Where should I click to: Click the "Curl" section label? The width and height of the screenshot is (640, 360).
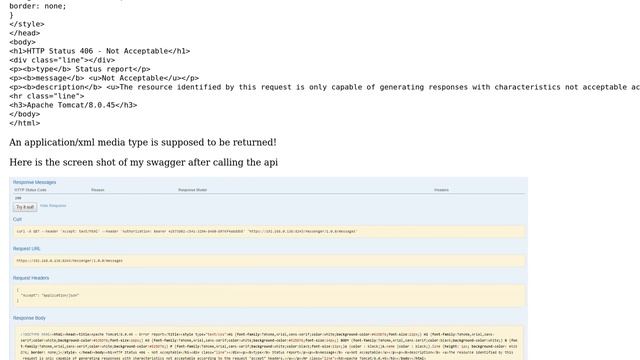(17, 219)
